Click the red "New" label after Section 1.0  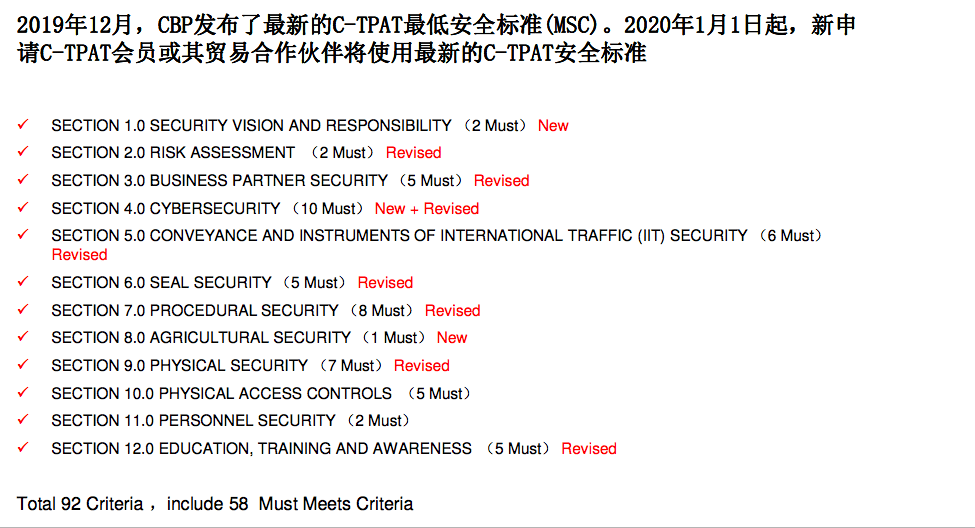point(553,126)
